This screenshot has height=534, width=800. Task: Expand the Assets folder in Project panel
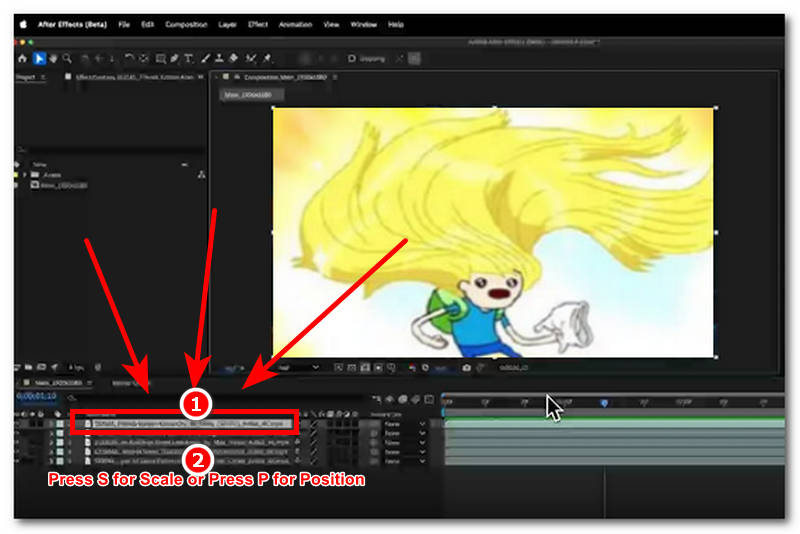pos(24,175)
